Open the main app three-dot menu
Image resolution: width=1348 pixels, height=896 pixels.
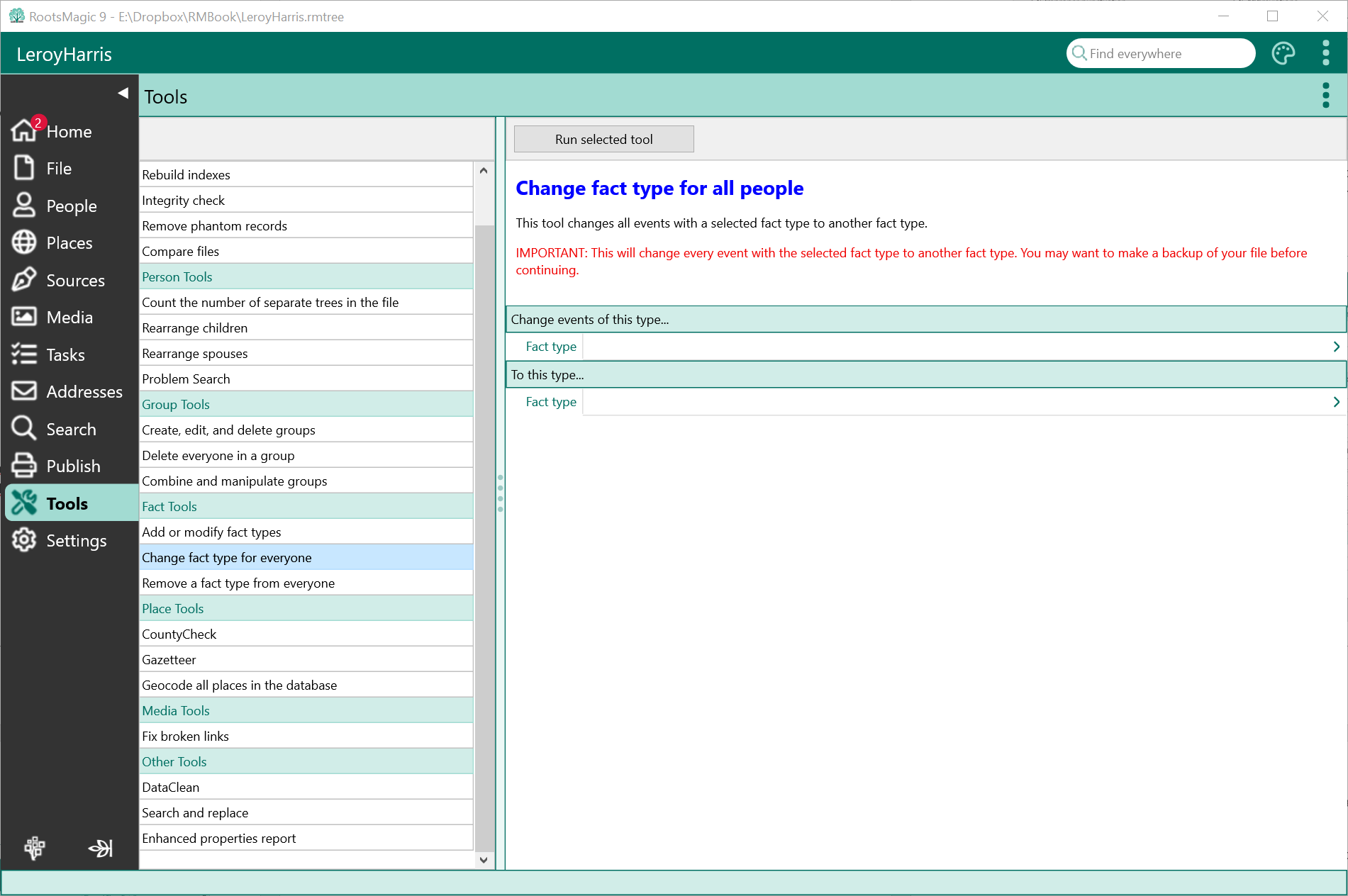1325,54
